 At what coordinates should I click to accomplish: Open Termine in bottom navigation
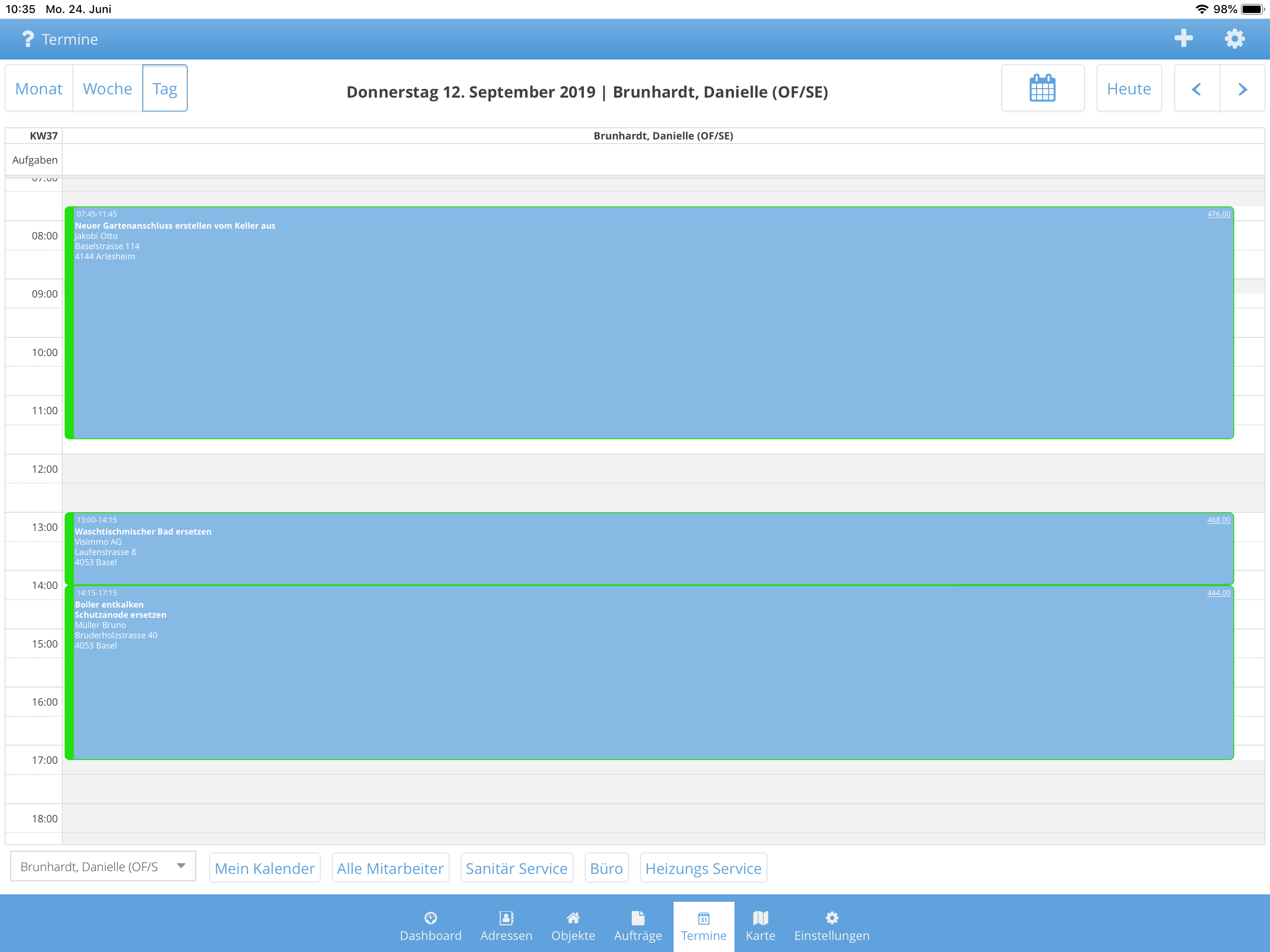click(x=703, y=926)
